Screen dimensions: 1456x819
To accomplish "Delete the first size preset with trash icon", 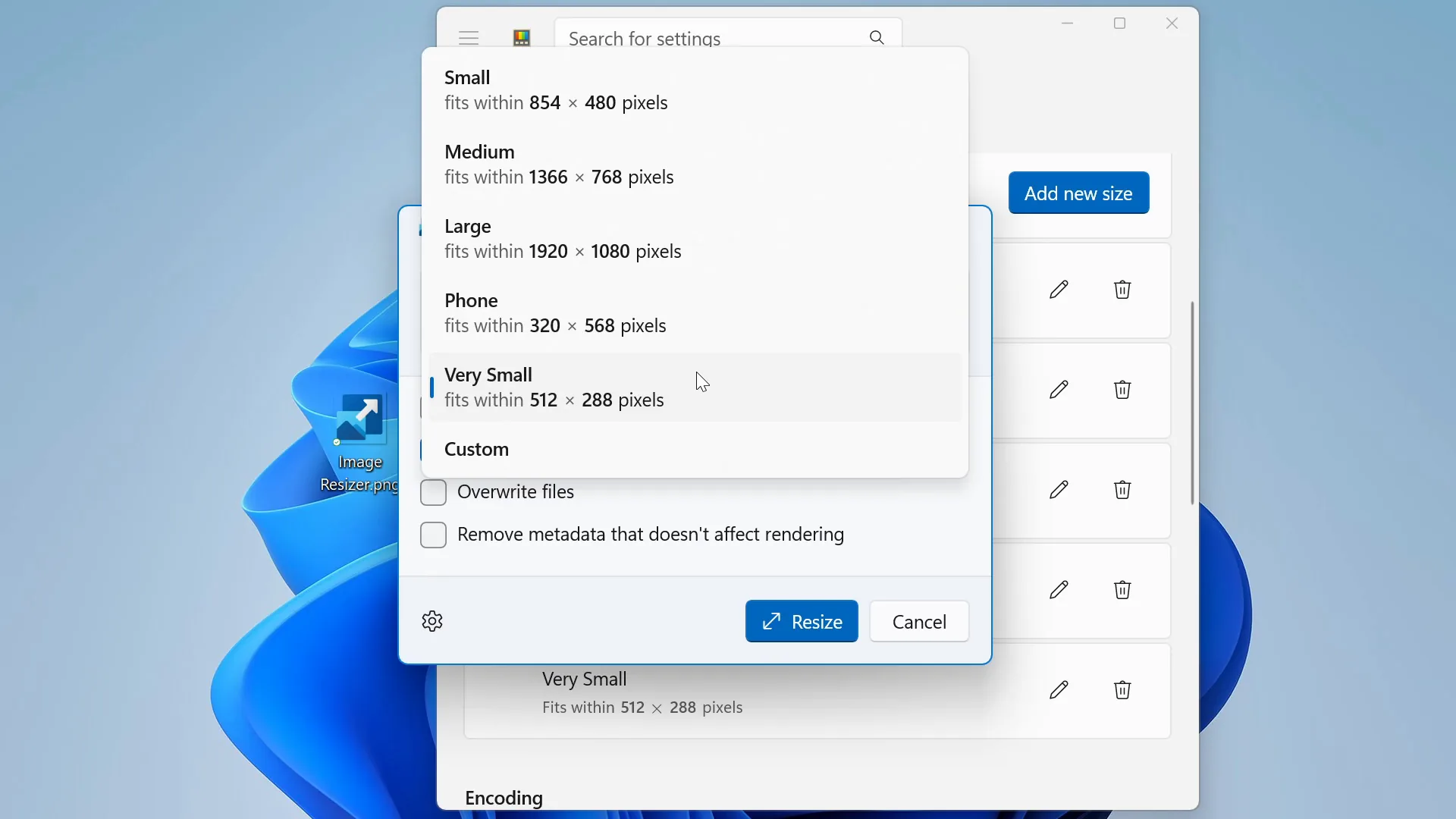I will pos(1122,290).
